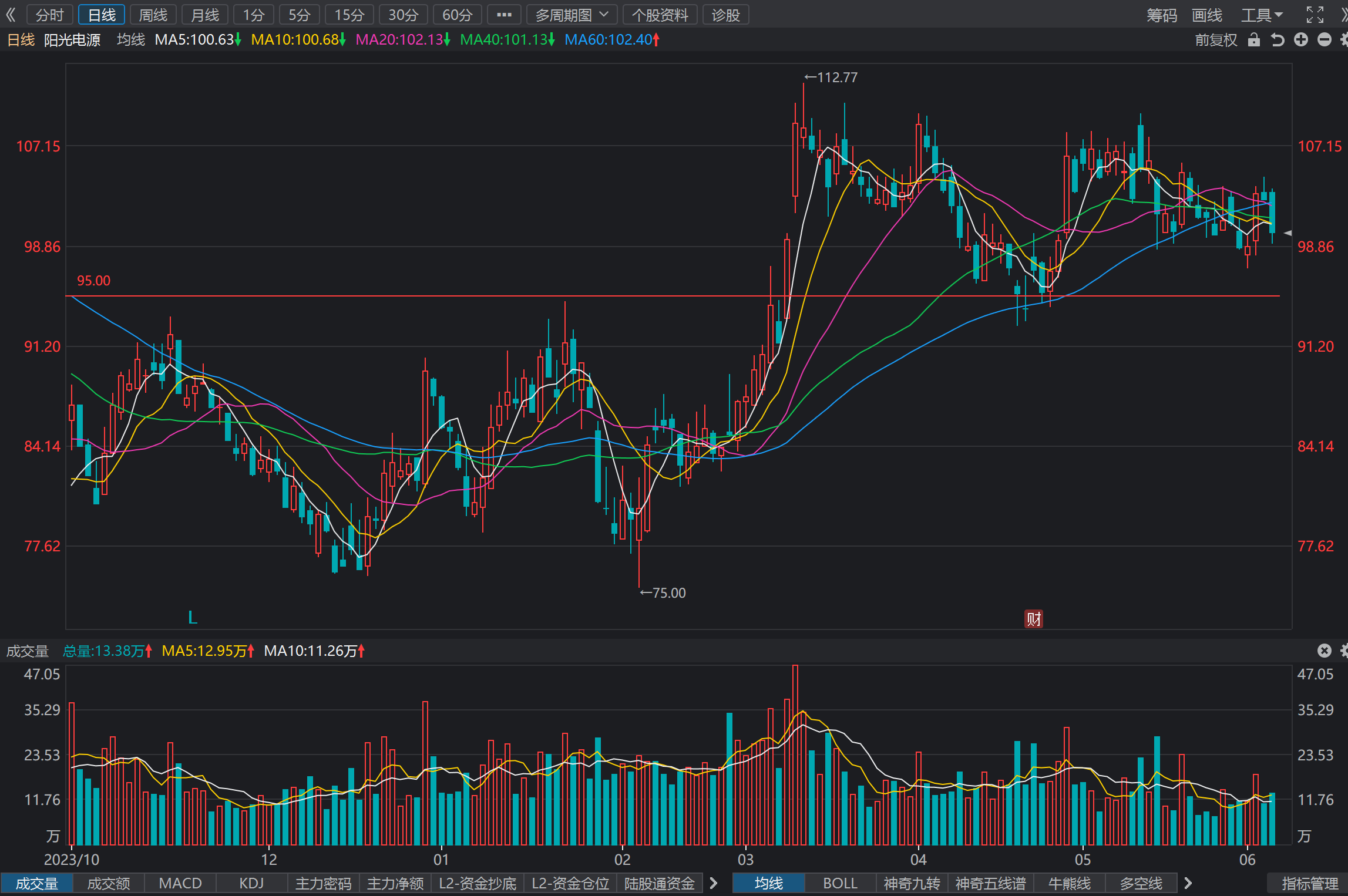The image size is (1348, 896).
Task: Show more main indicators arrow after 多空线
Action: [x=1188, y=884]
